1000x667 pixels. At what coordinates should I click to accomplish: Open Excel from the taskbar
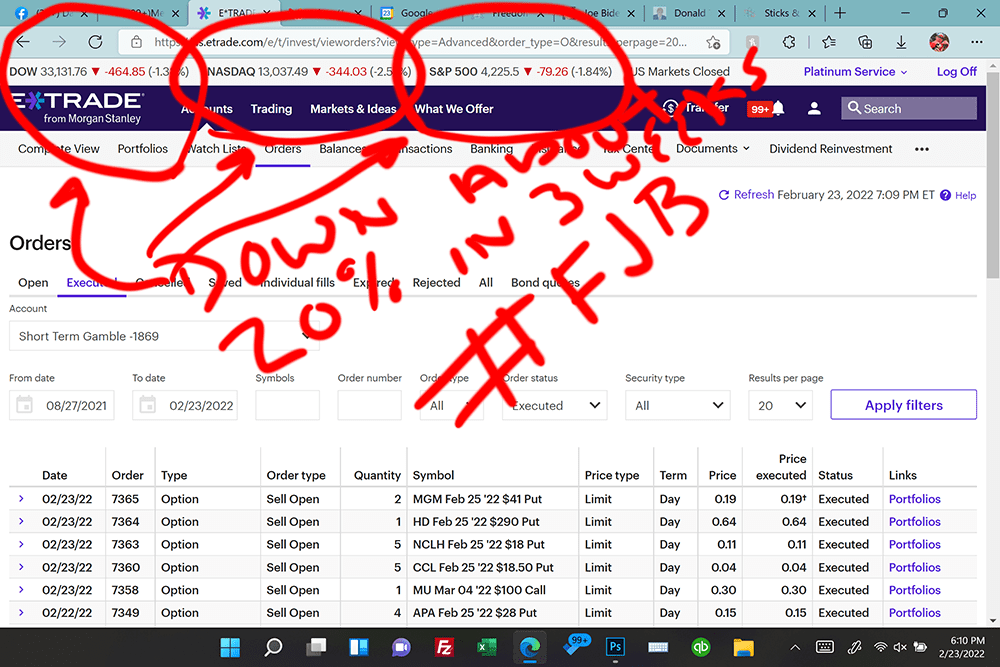[487, 647]
